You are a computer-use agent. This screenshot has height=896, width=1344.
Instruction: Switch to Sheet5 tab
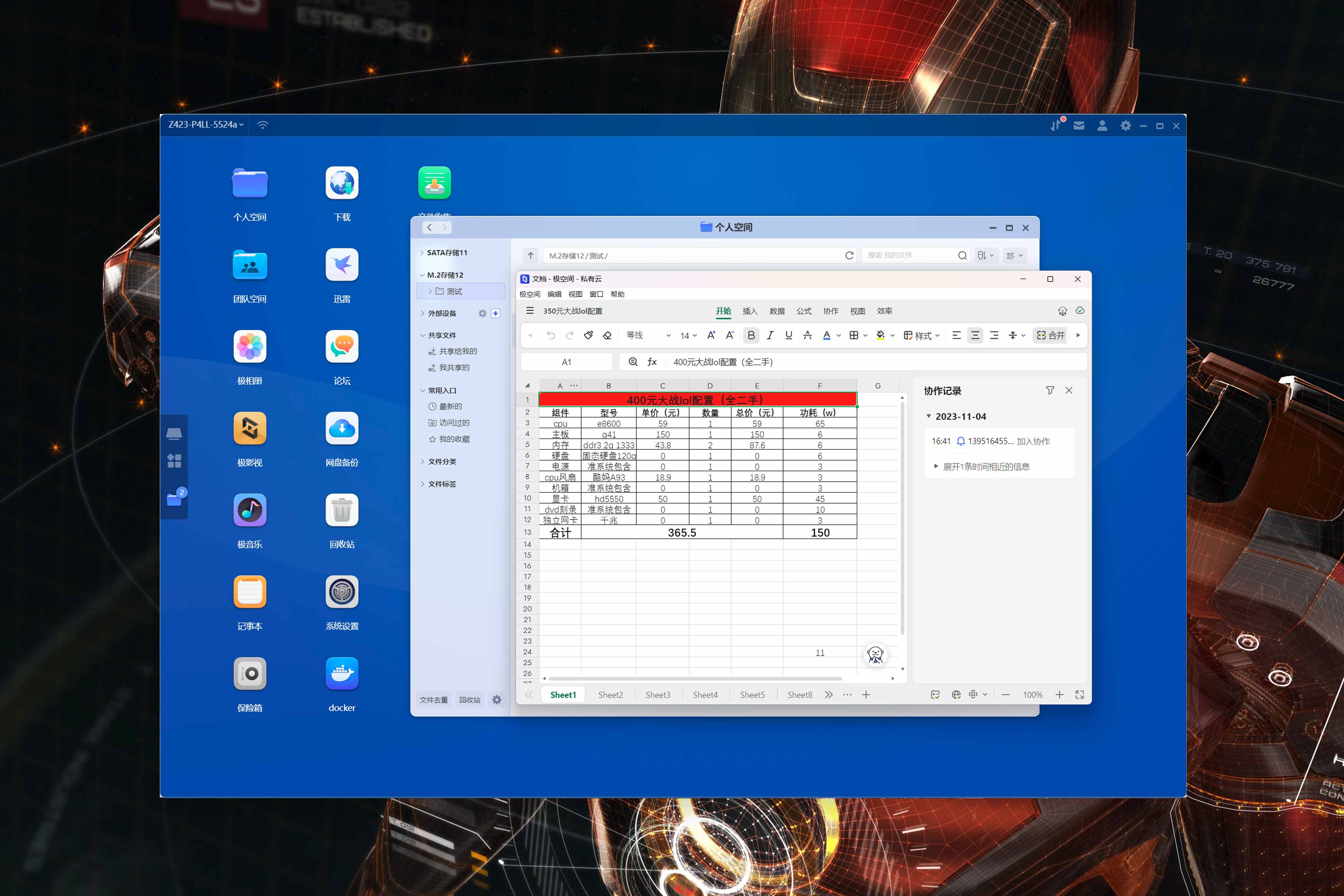point(752,695)
